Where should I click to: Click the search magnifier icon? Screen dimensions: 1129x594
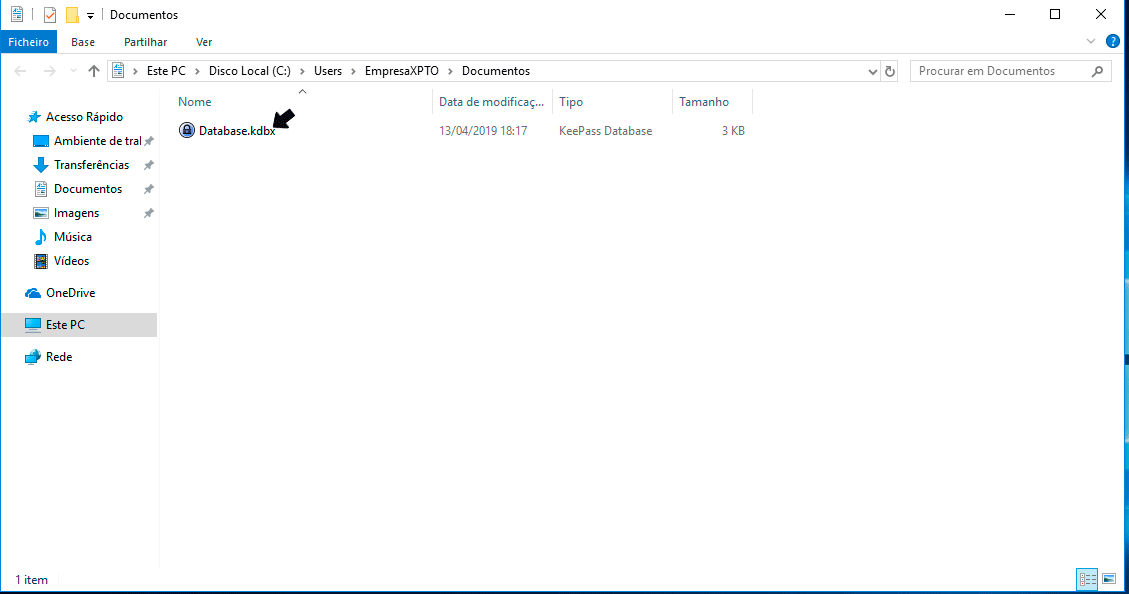click(1097, 71)
